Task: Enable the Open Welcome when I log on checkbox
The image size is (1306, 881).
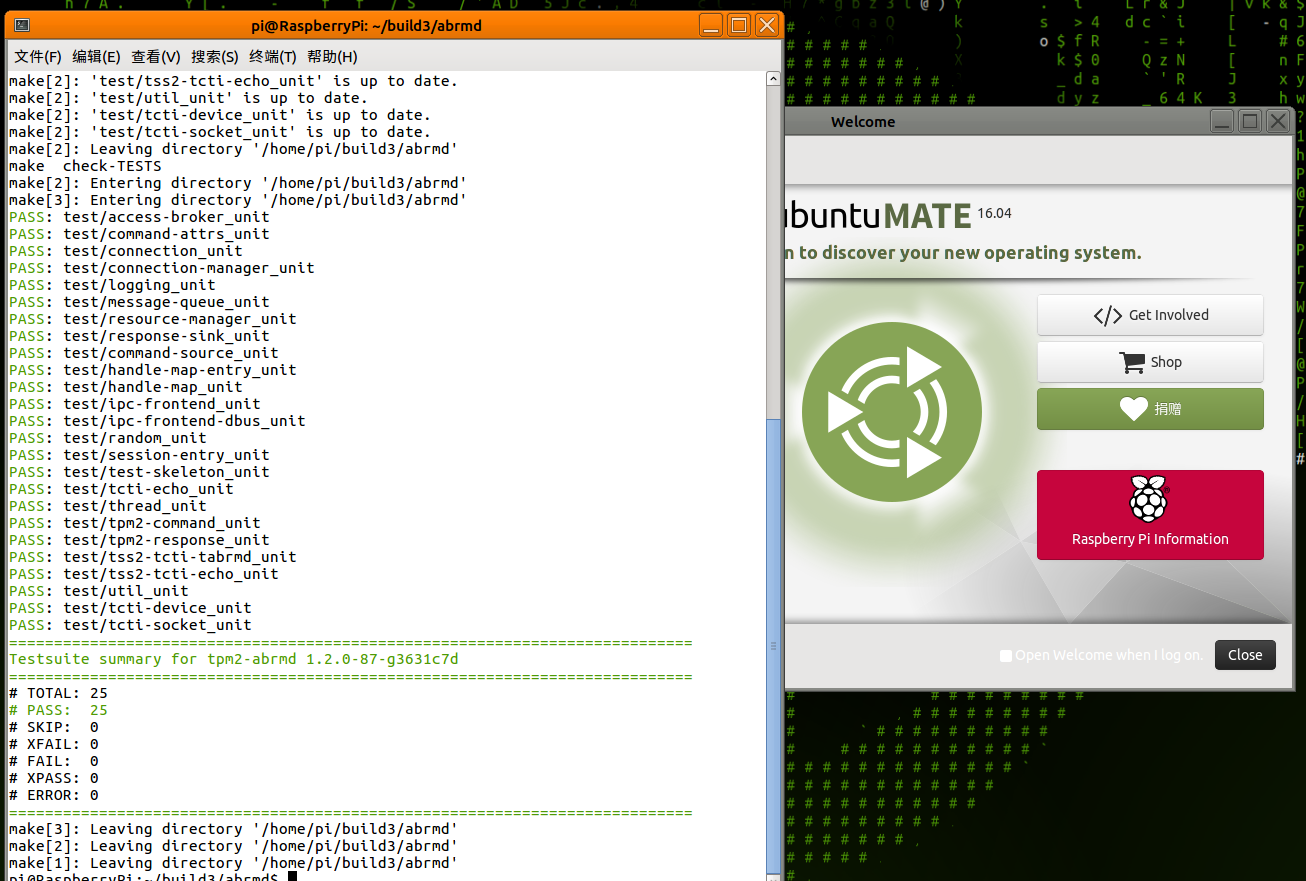Action: [x=1006, y=655]
